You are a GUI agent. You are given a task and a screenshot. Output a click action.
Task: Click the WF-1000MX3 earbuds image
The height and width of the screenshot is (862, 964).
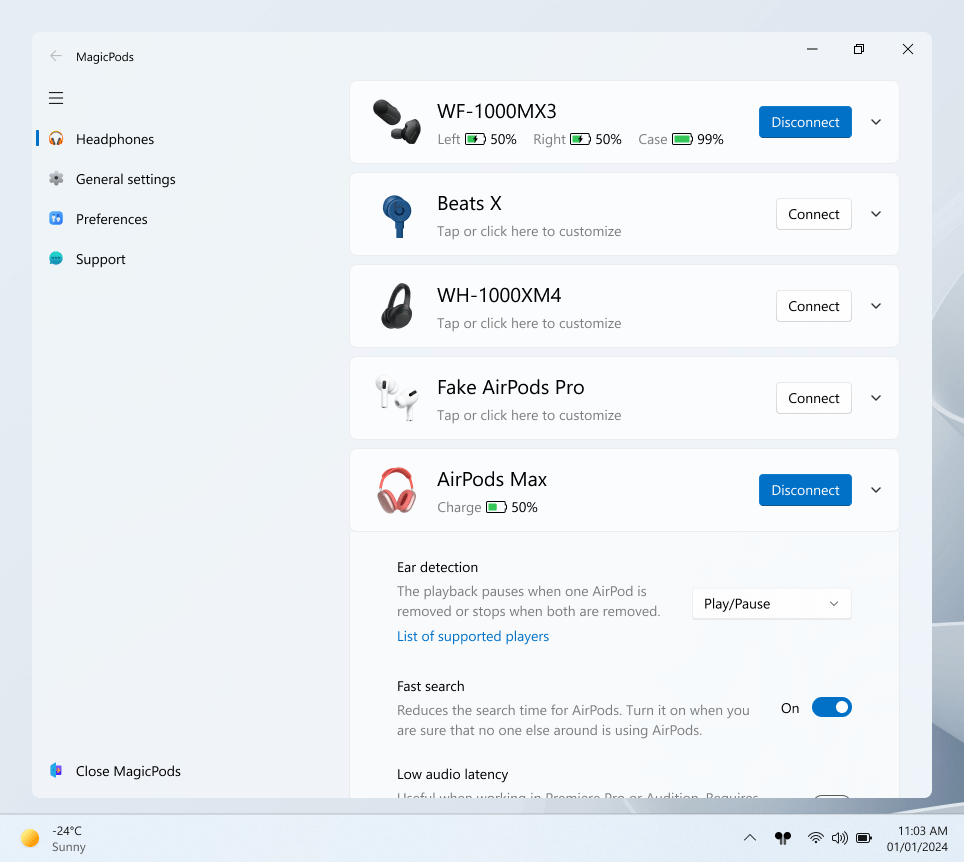[x=396, y=122]
